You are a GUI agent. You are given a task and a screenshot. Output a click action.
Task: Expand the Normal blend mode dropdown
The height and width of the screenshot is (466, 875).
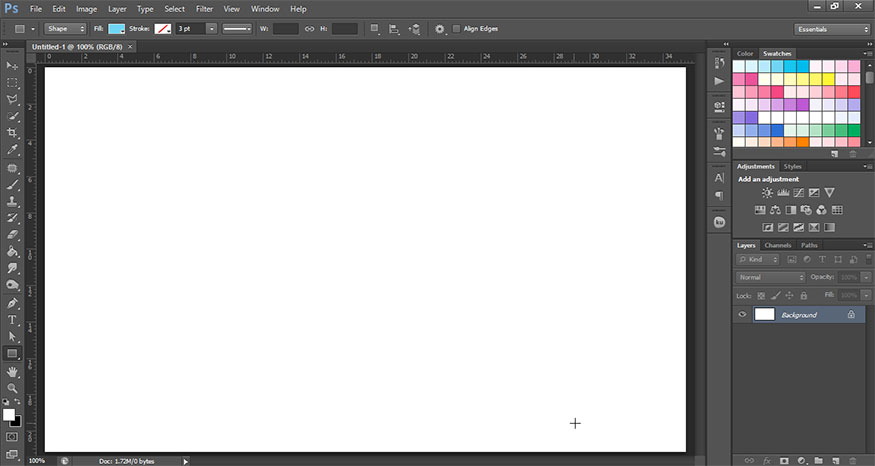pyautogui.click(x=770, y=277)
